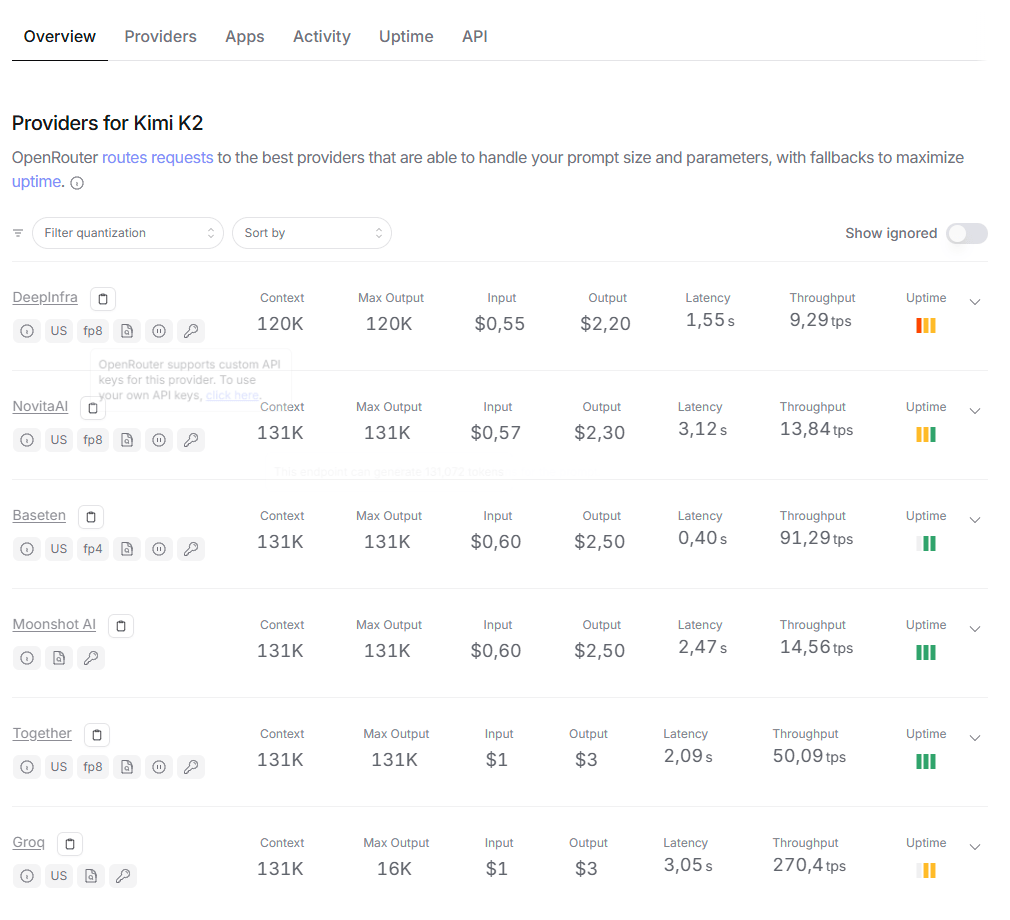Click the US region badge for DeepInfra

tap(59, 331)
